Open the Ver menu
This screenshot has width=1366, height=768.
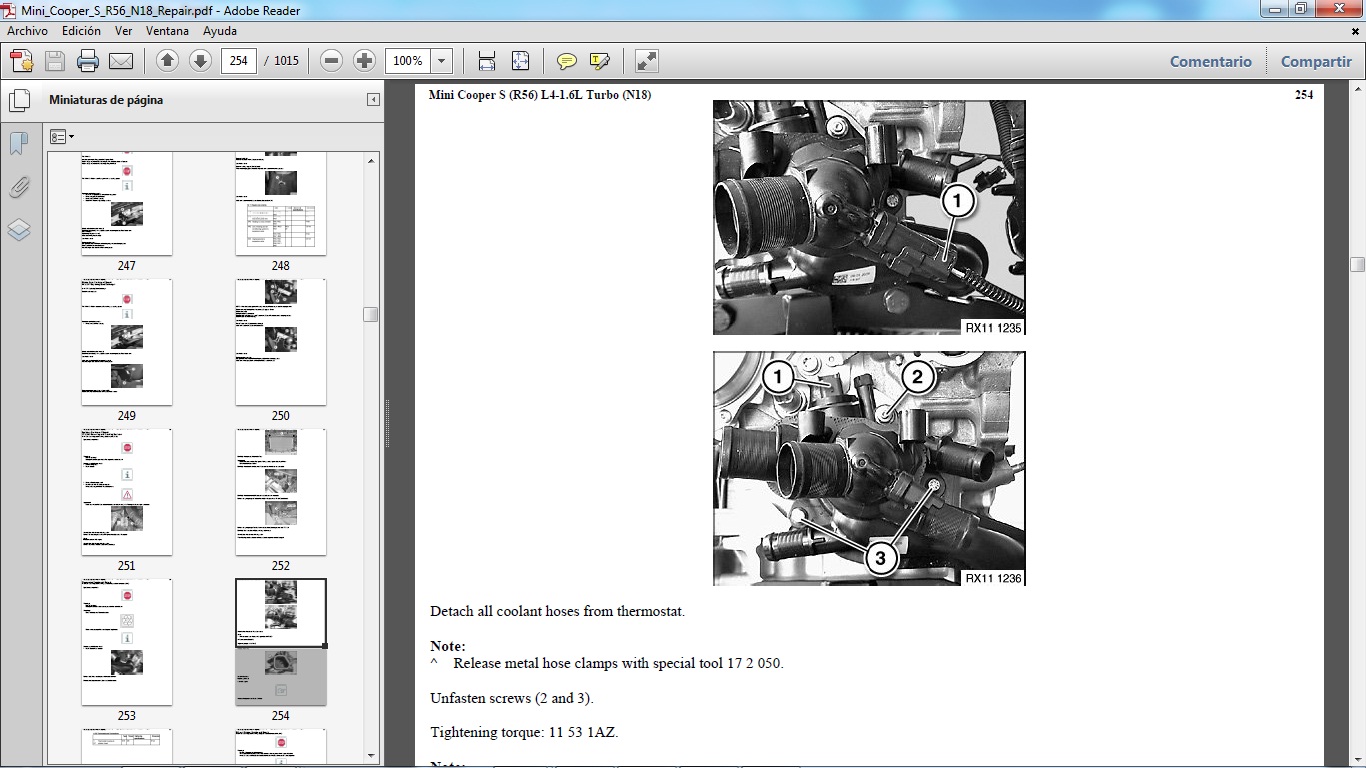point(124,31)
